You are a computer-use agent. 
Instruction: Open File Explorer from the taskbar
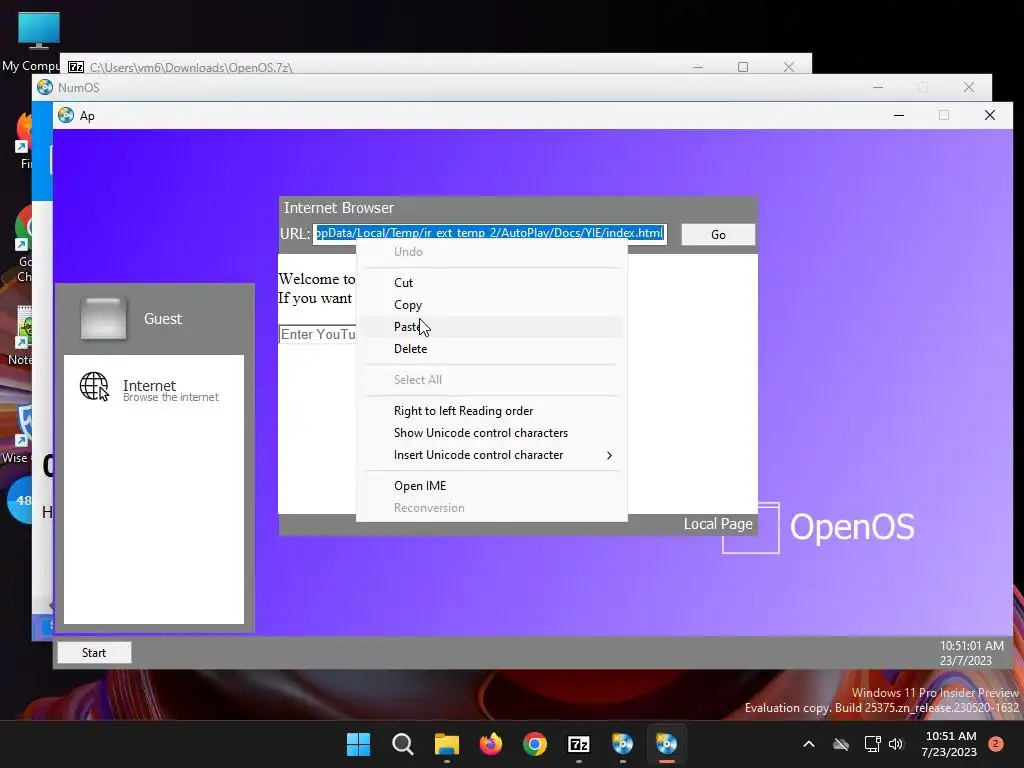coord(447,744)
